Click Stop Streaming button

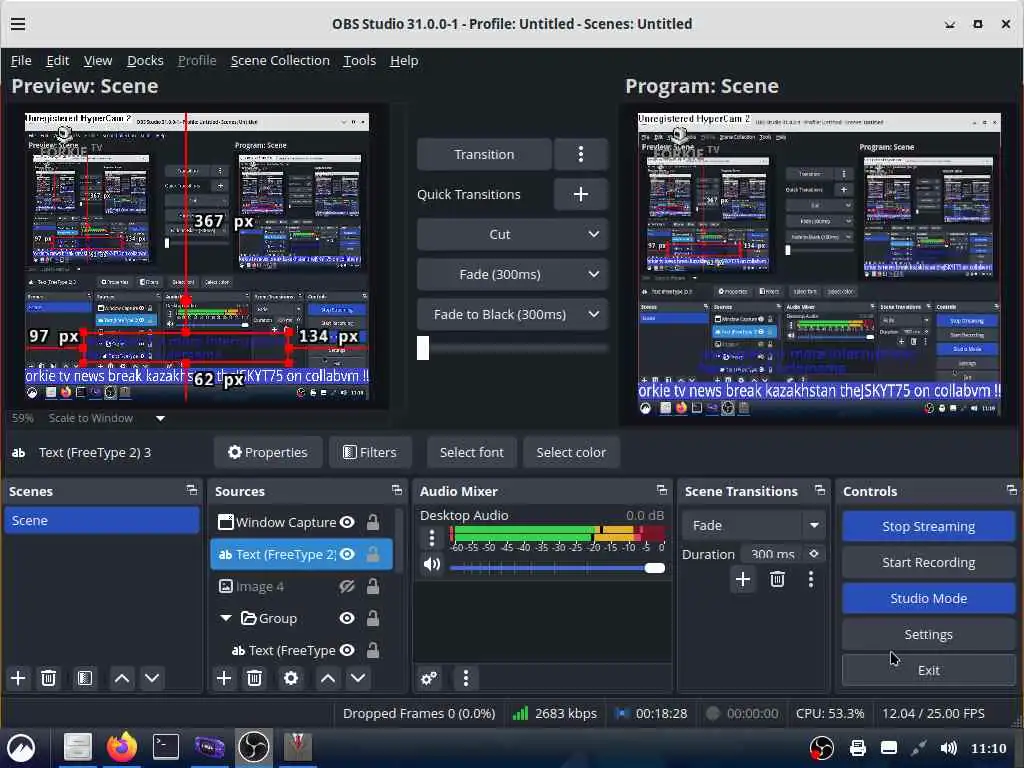[928, 526]
